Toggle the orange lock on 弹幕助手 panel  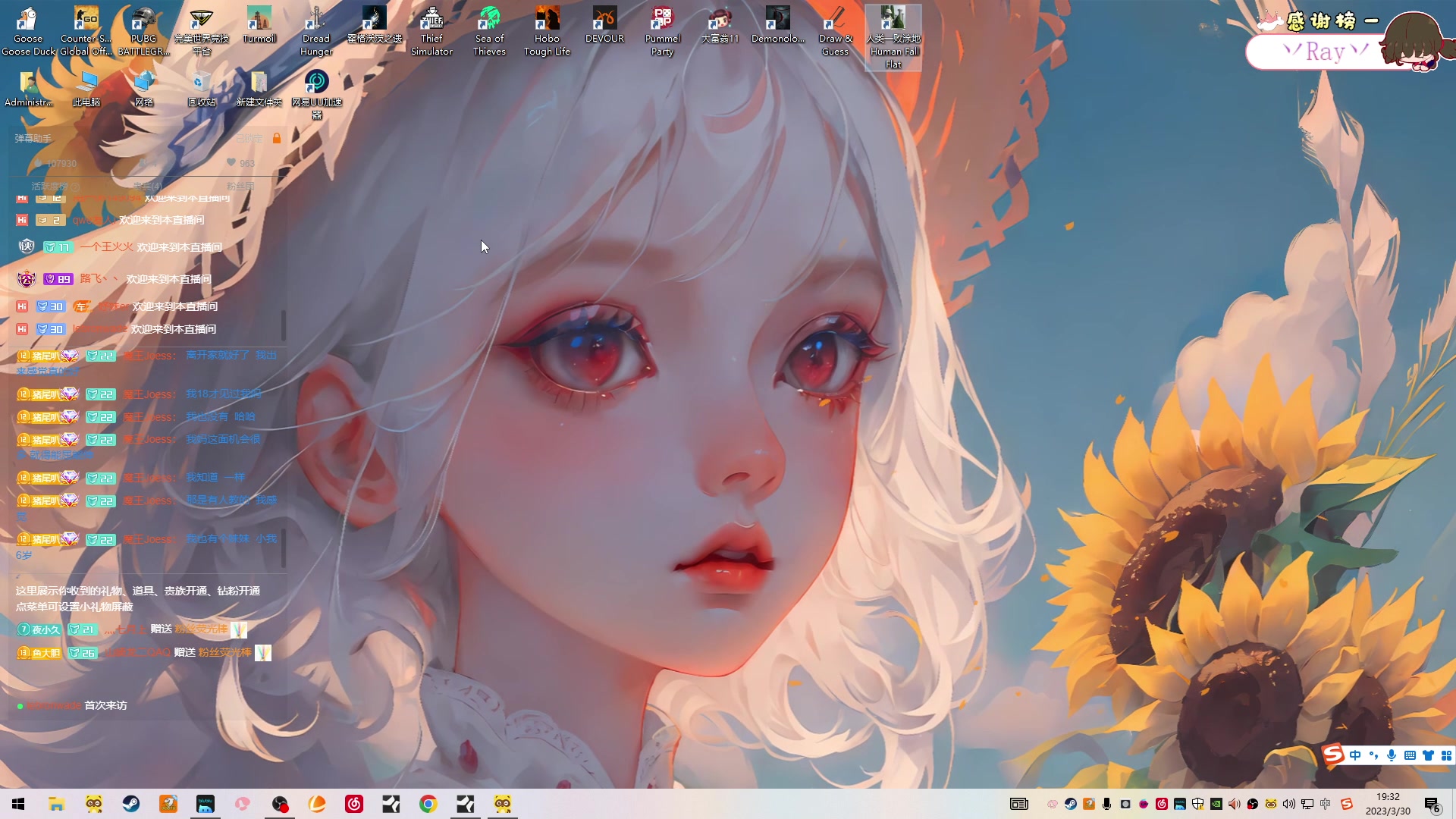[277, 138]
